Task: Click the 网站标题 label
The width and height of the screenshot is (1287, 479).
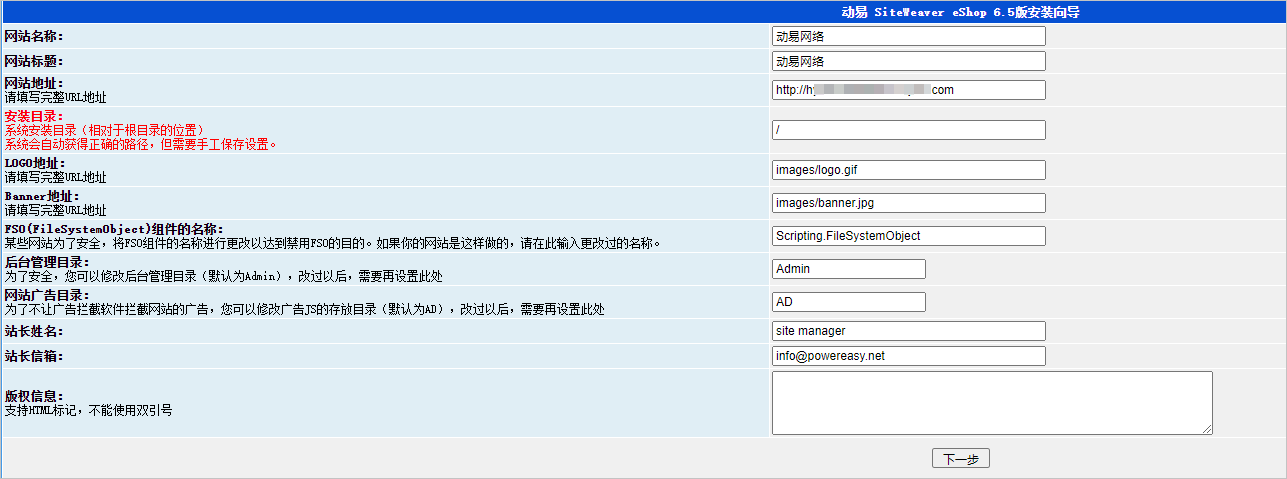Action: (35, 61)
